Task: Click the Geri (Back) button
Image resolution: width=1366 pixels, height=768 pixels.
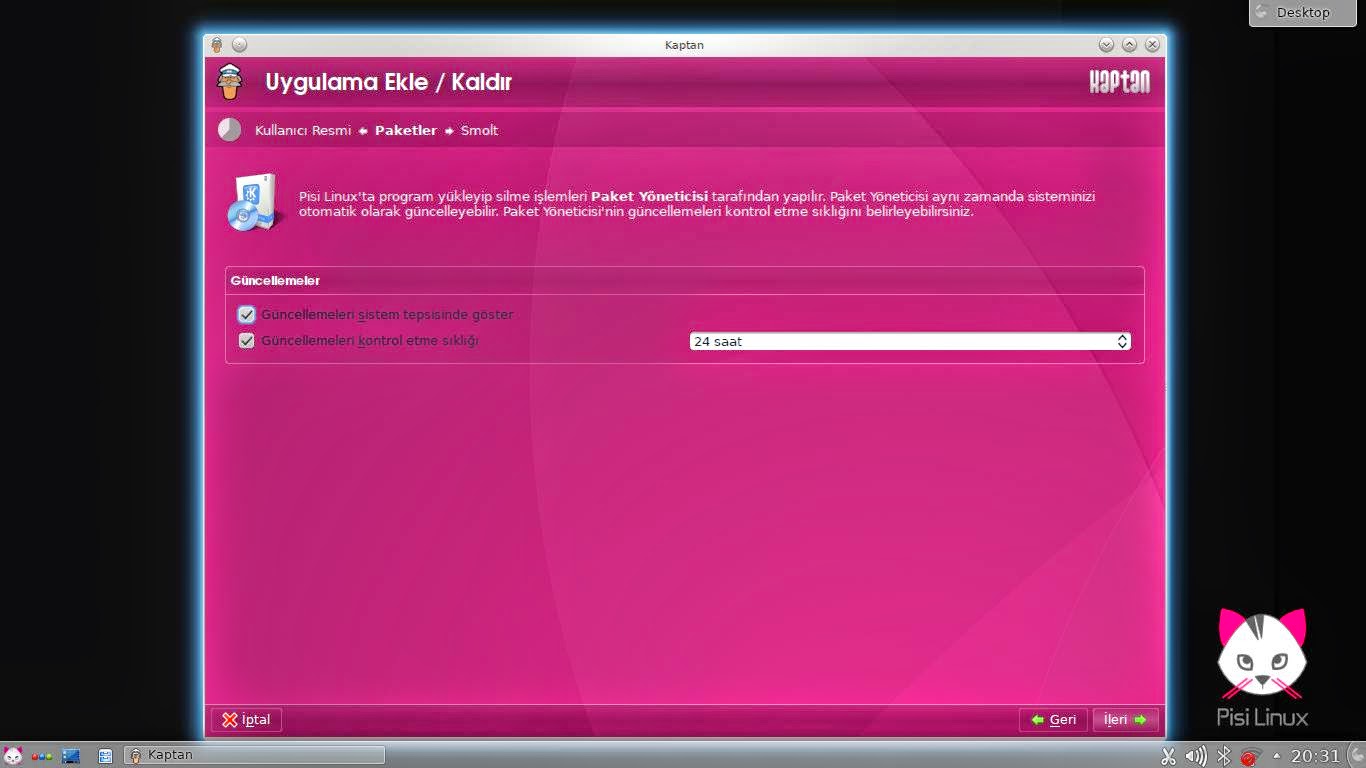Action: 1054,720
